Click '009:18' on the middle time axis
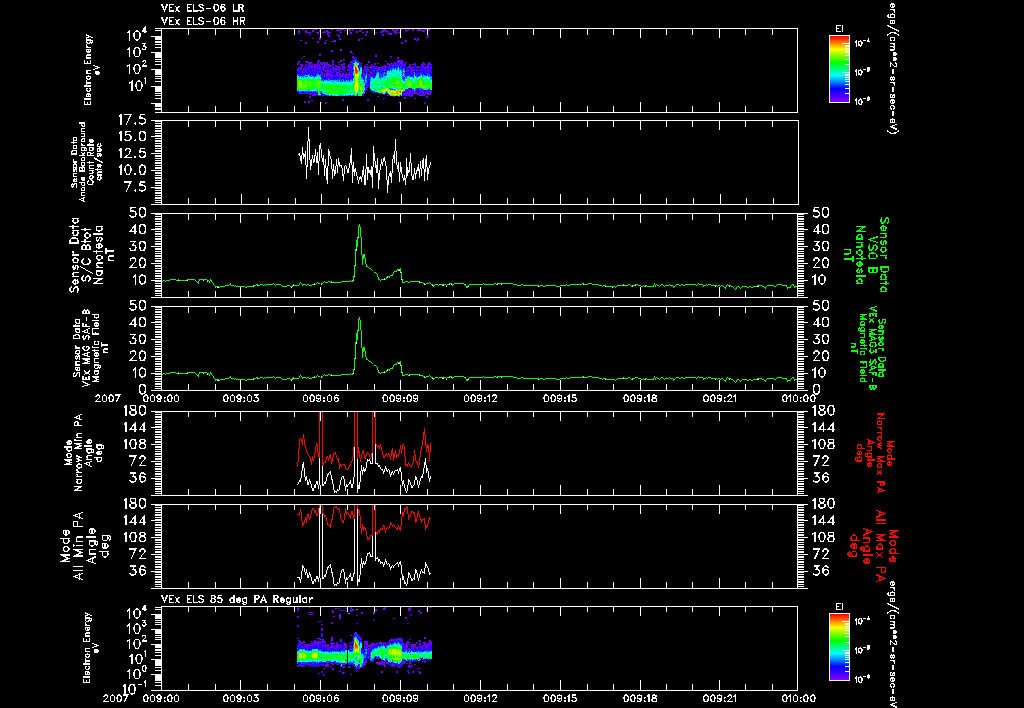The width and height of the screenshot is (1024, 708). click(x=640, y=398)
